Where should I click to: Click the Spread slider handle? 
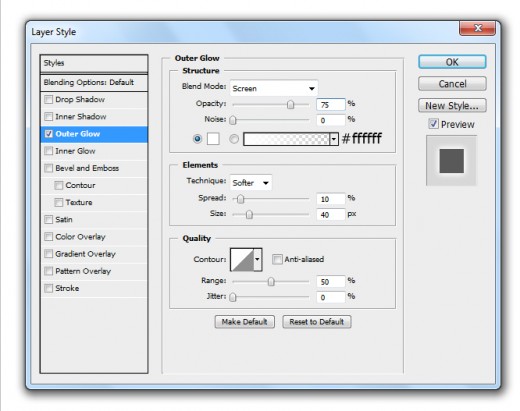tap(240, 199)
